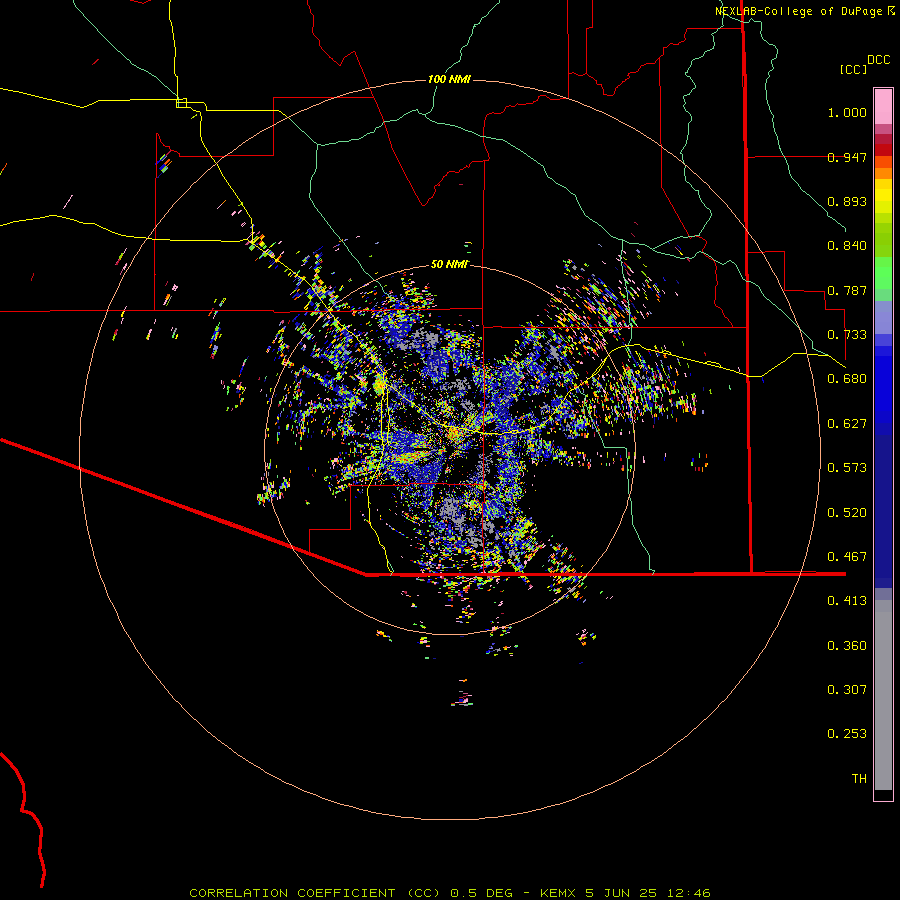Select the 0.307 scale value
Screen dimensions: 900x900
point(847,690)
